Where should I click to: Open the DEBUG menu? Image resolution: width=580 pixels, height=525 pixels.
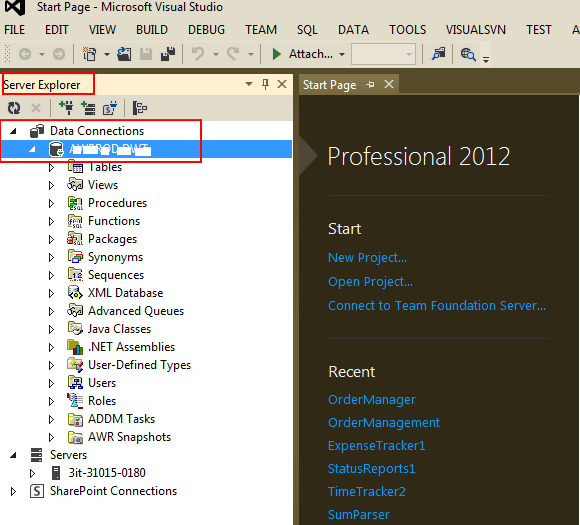point(206,30)
